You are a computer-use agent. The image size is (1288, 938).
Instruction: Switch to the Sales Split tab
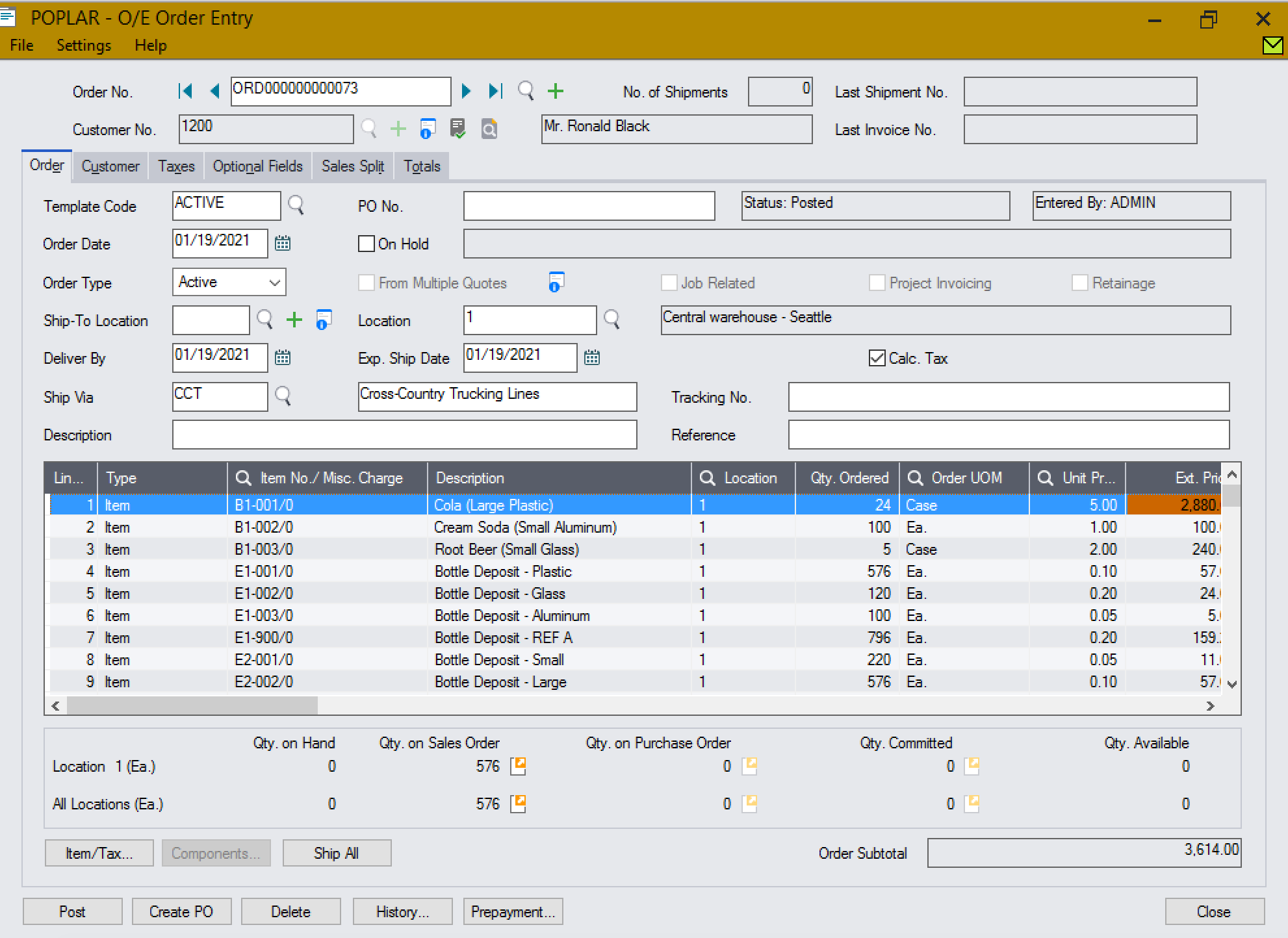tap(353, 166)
